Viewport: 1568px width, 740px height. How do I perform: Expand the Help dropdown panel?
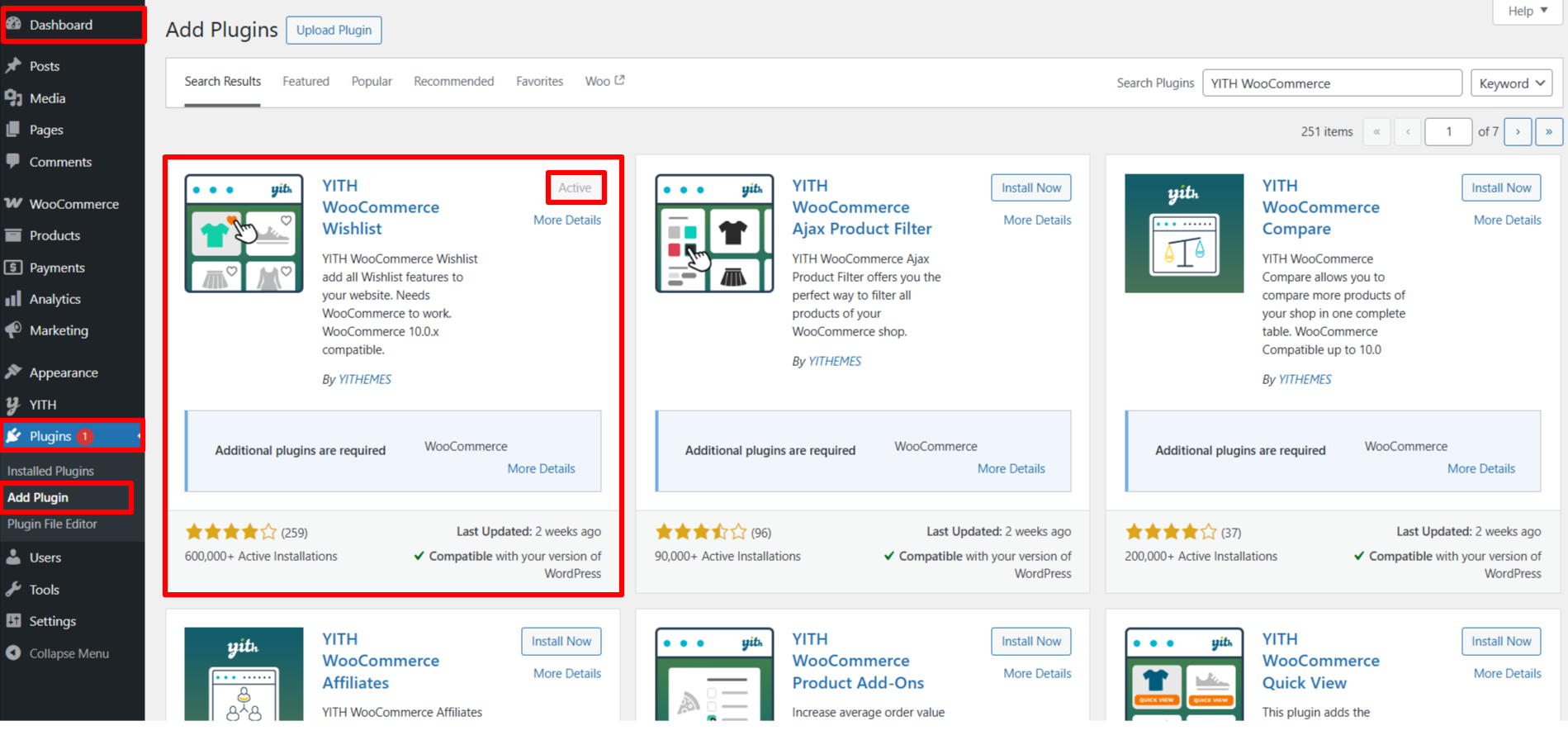click(x=1528, y=11)
